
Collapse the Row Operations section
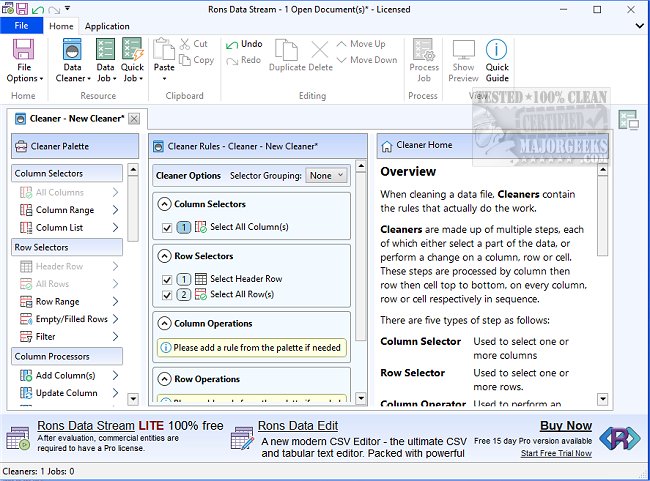coord(165,379)
